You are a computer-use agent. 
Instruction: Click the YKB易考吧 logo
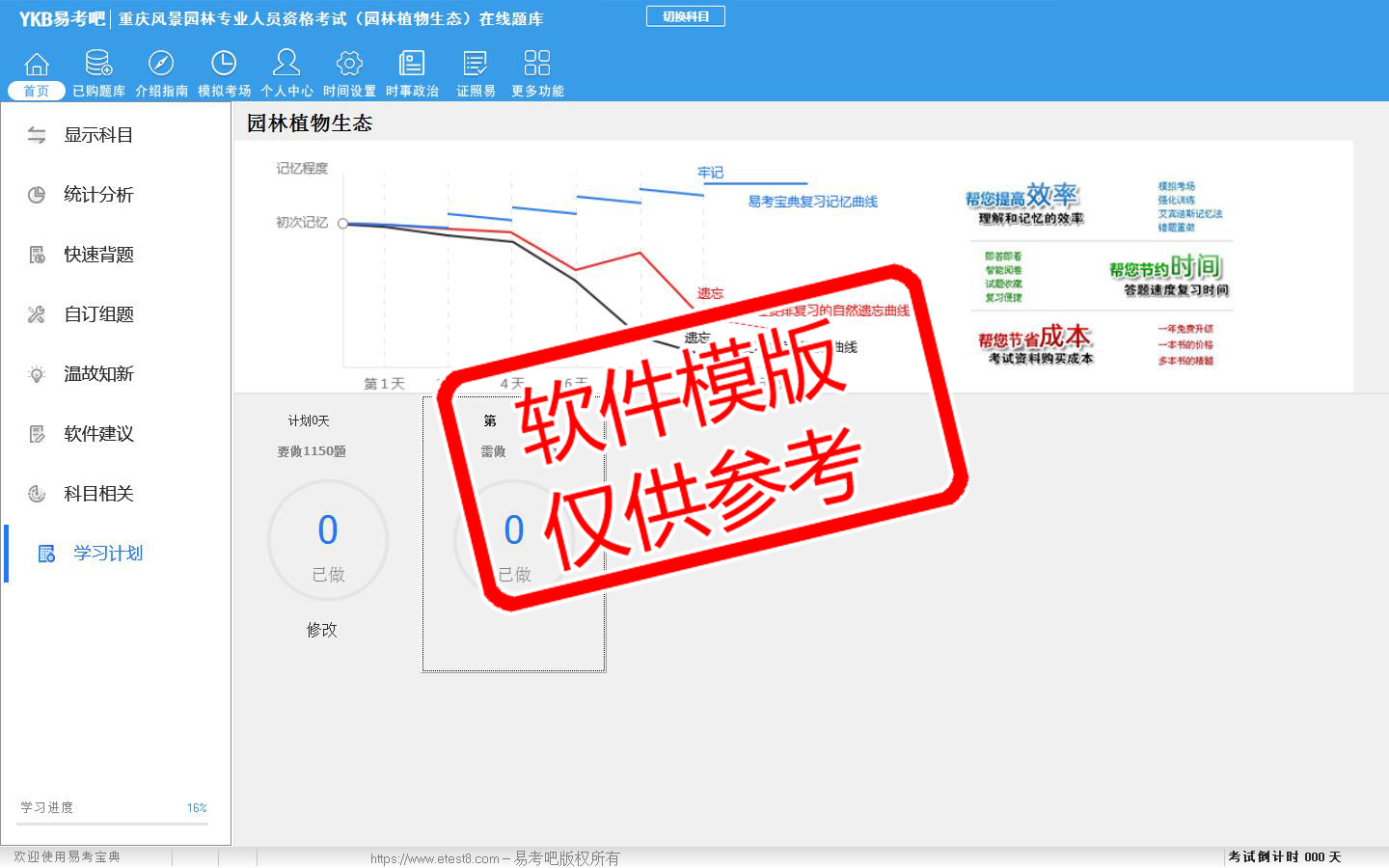click(x=62, y=18)
